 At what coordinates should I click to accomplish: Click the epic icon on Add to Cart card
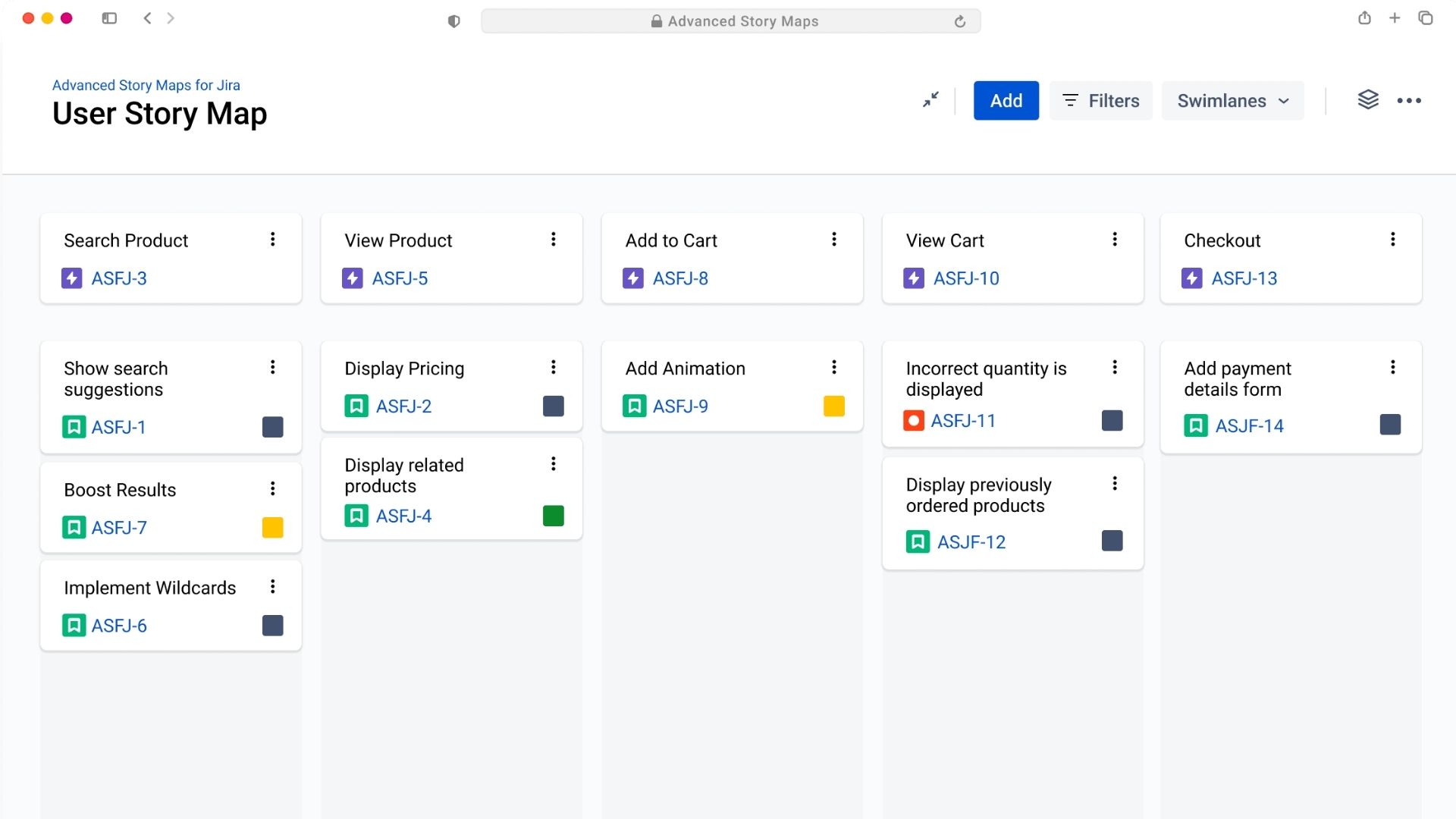click(633, 278)
